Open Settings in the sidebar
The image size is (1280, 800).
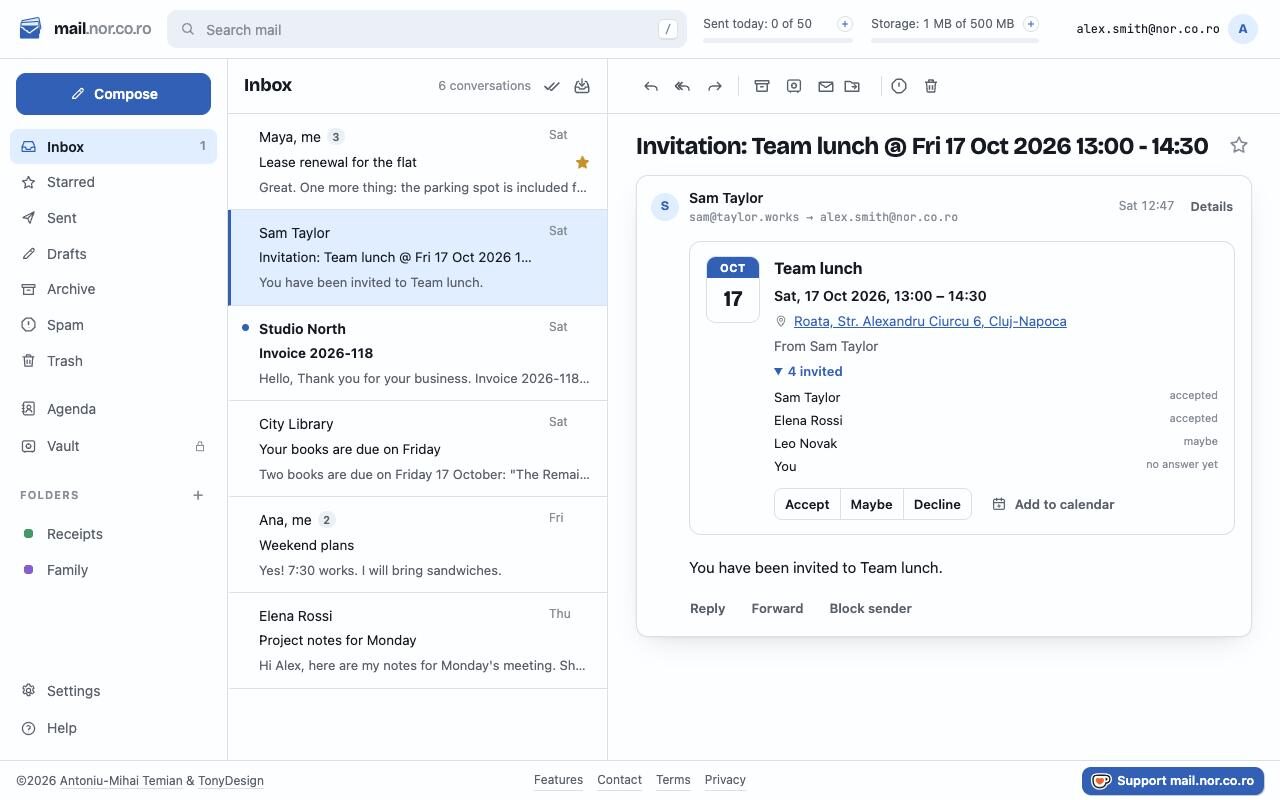tap(113, 691)
